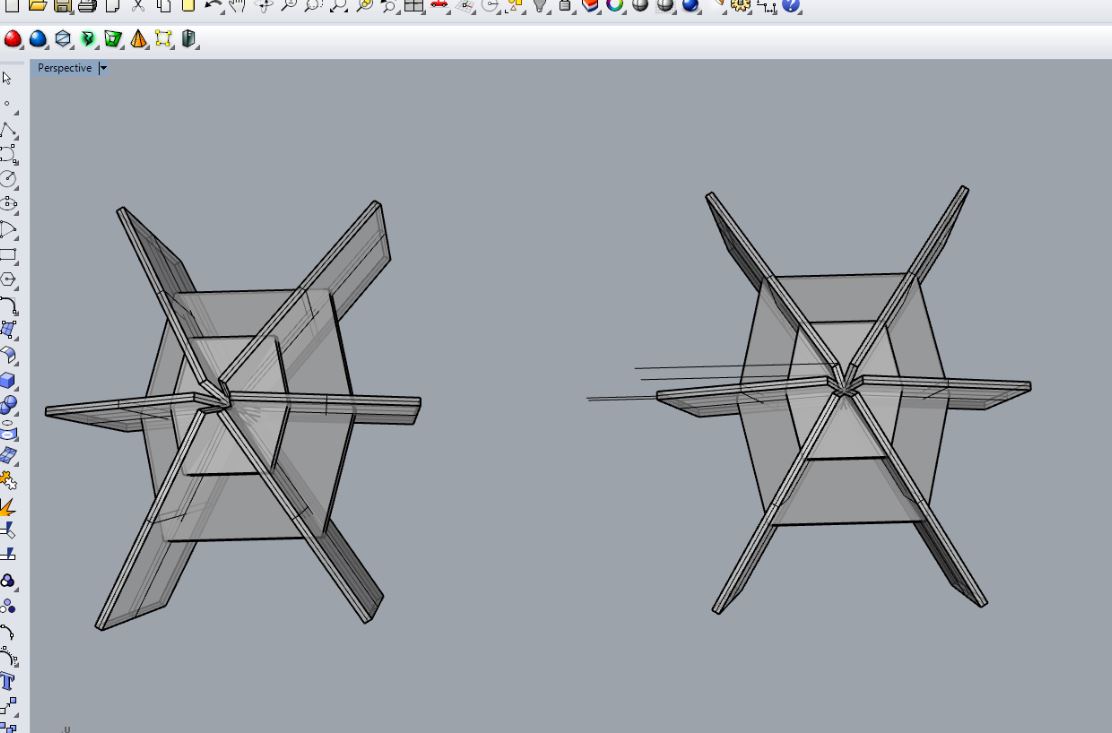Select the Fillet curves tool
Image resolution: width=1112 pixels, height=733 pixels.
[x=9, y=306]
